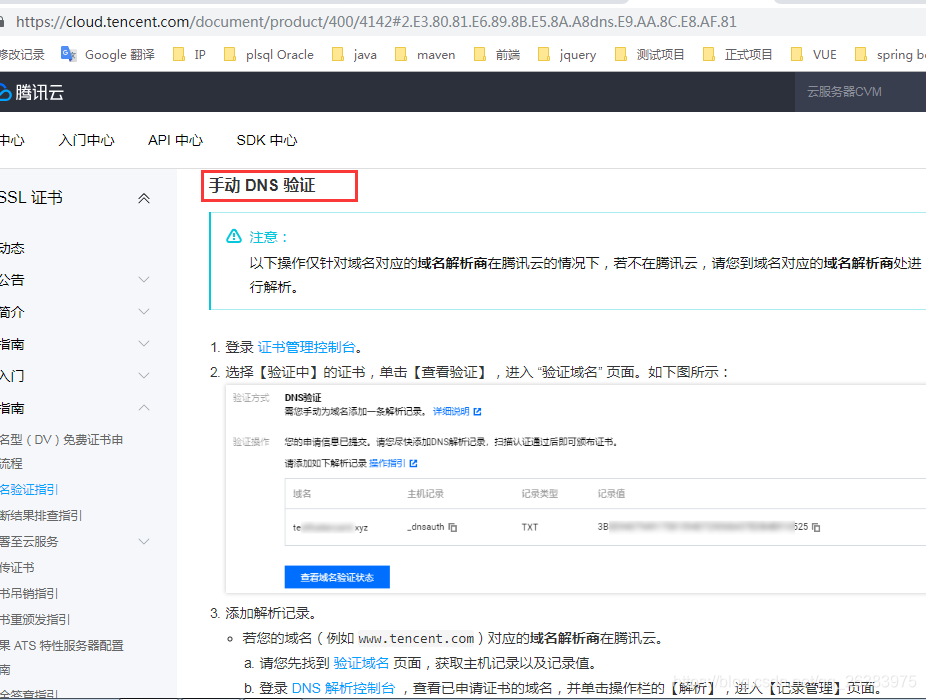Open the java bookmark folder icon
Screen dimensions: 926x700
[338, 55]
